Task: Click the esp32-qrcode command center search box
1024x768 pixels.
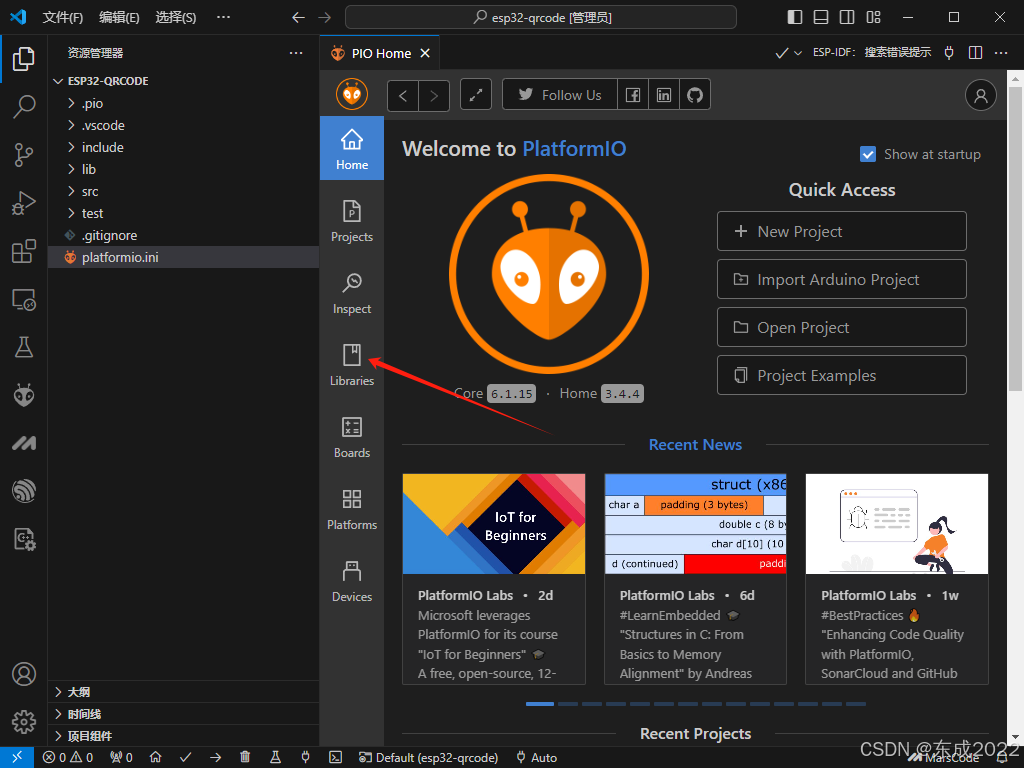Action: pos(541,17)
